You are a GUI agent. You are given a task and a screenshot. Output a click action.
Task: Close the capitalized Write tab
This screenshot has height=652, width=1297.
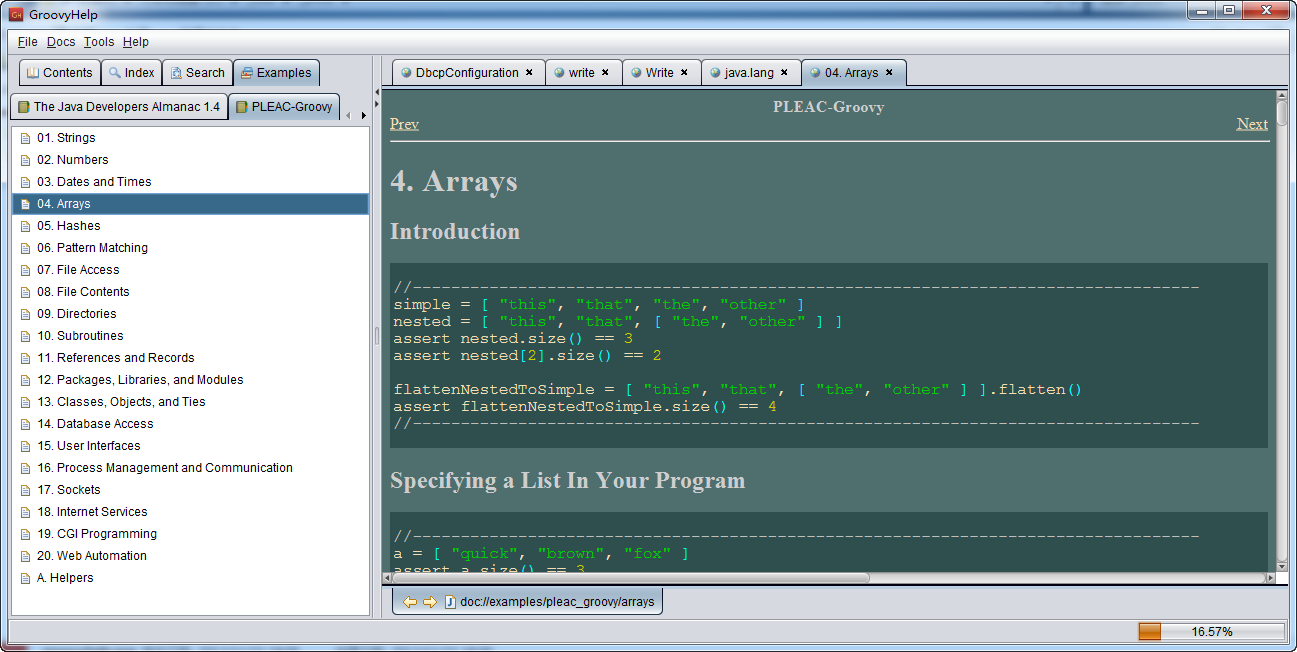pyautogui.click(x=684, y=73)
